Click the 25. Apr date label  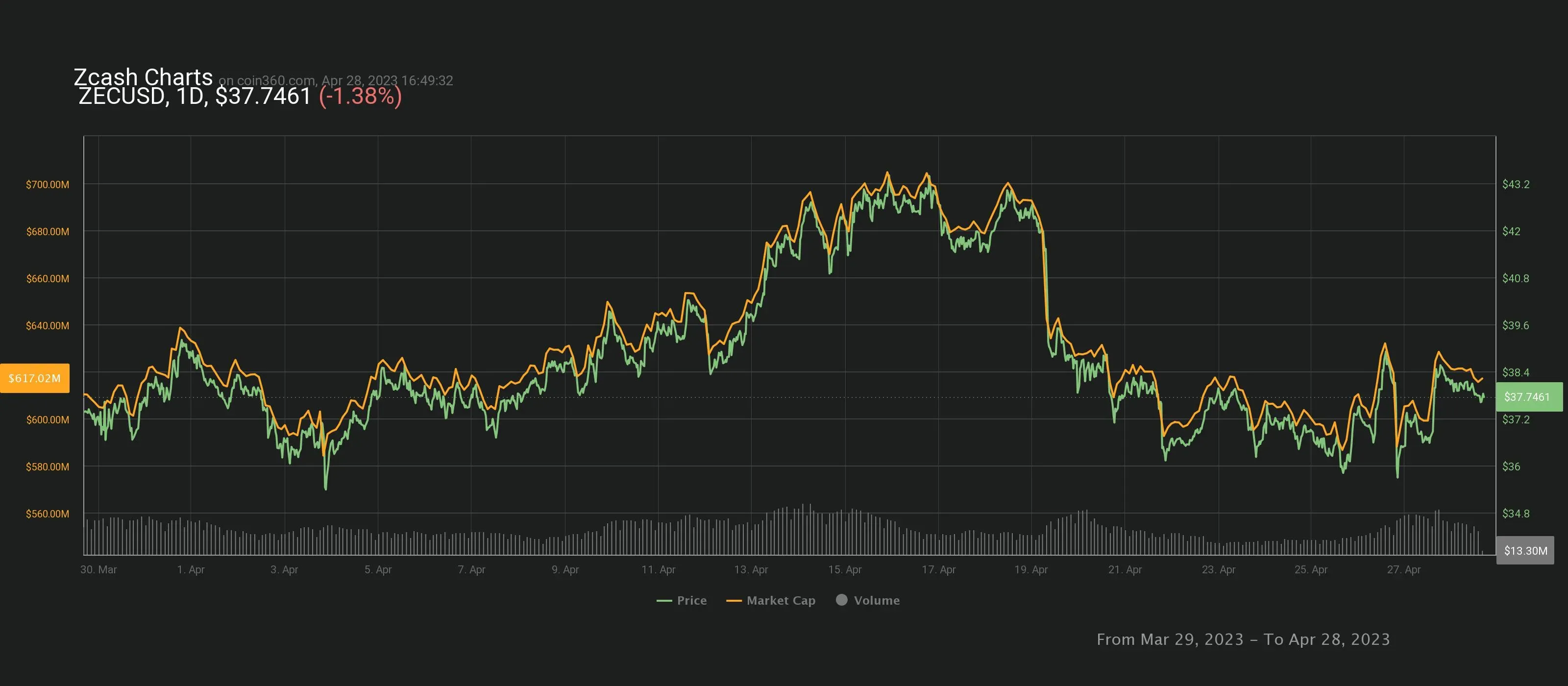click(1311, 570)
